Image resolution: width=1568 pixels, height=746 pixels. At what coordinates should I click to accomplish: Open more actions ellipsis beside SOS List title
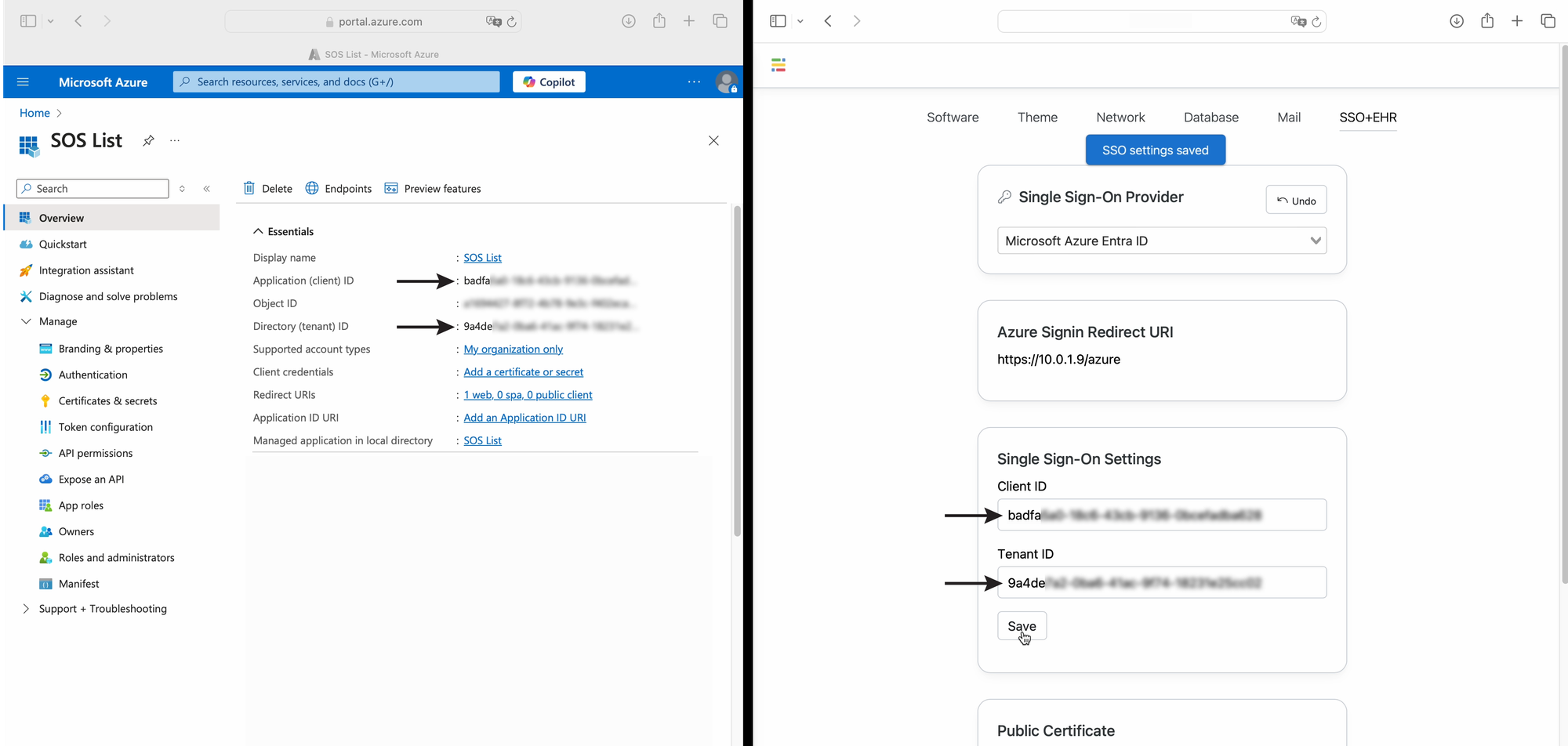[175, 140]
